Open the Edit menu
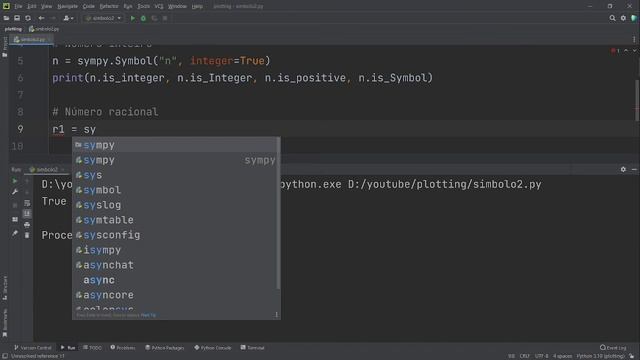Viewport: 640px width, 360px height. coord(32,7)
